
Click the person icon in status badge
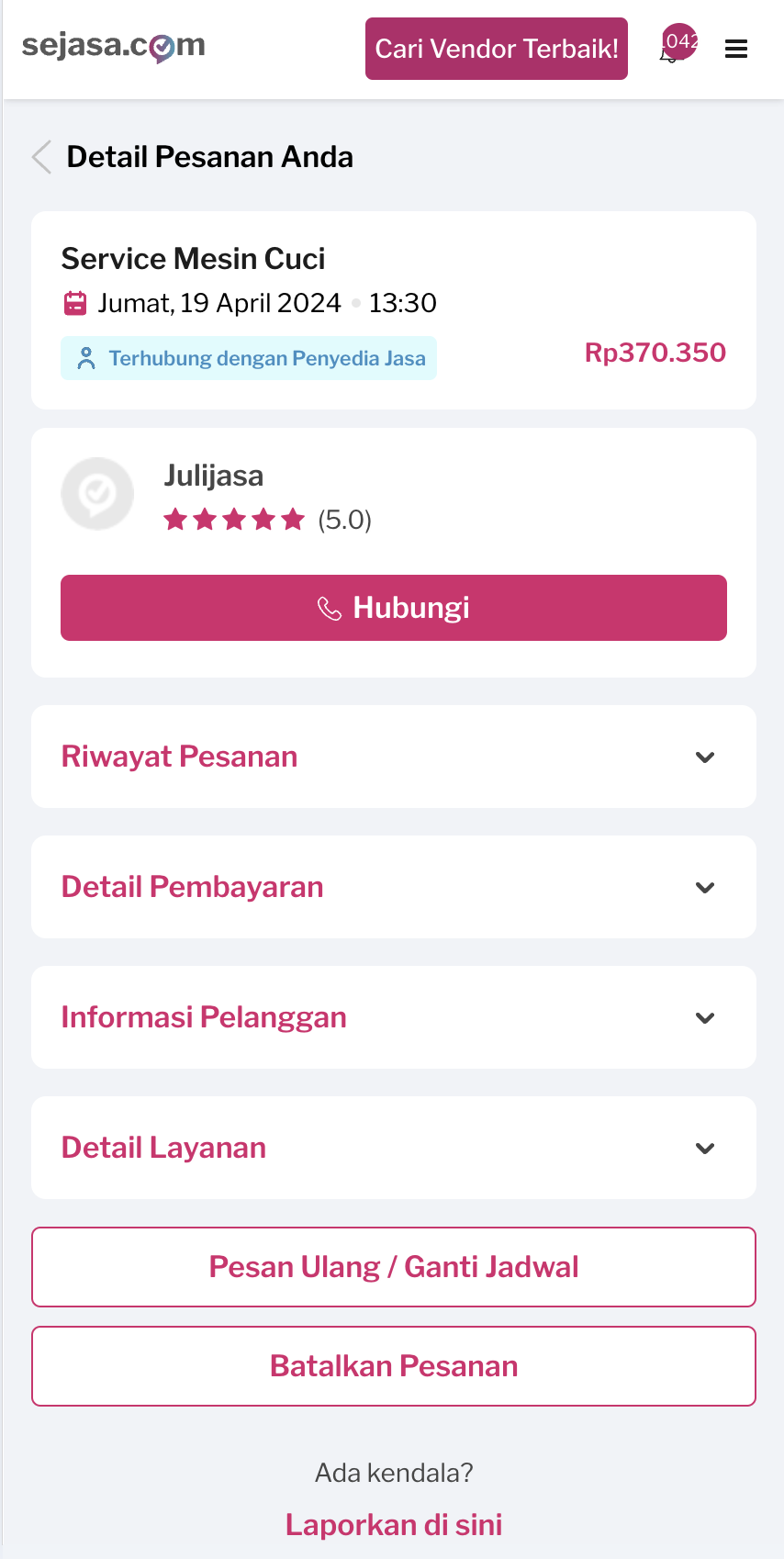(86, 358)
